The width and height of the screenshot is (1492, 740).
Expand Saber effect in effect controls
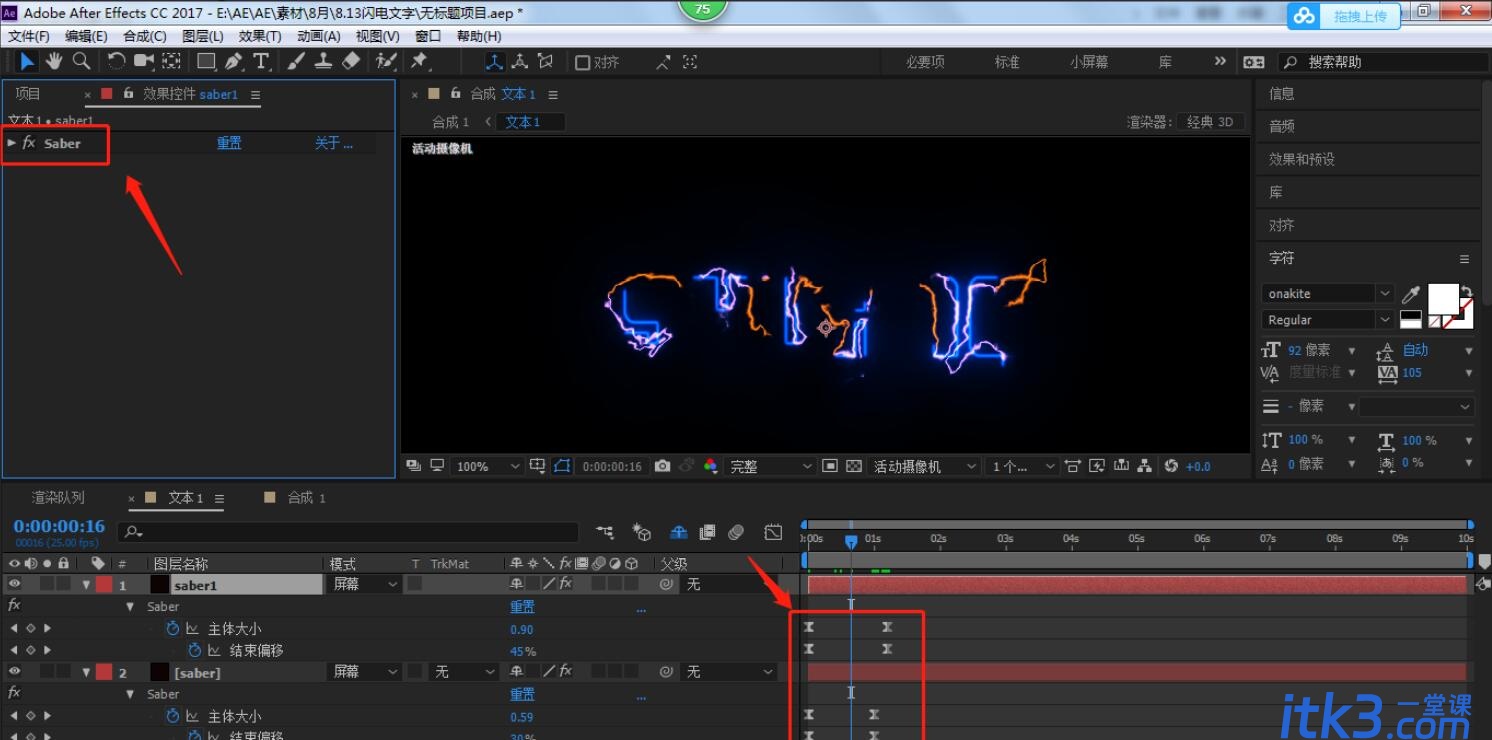(12, 143)
